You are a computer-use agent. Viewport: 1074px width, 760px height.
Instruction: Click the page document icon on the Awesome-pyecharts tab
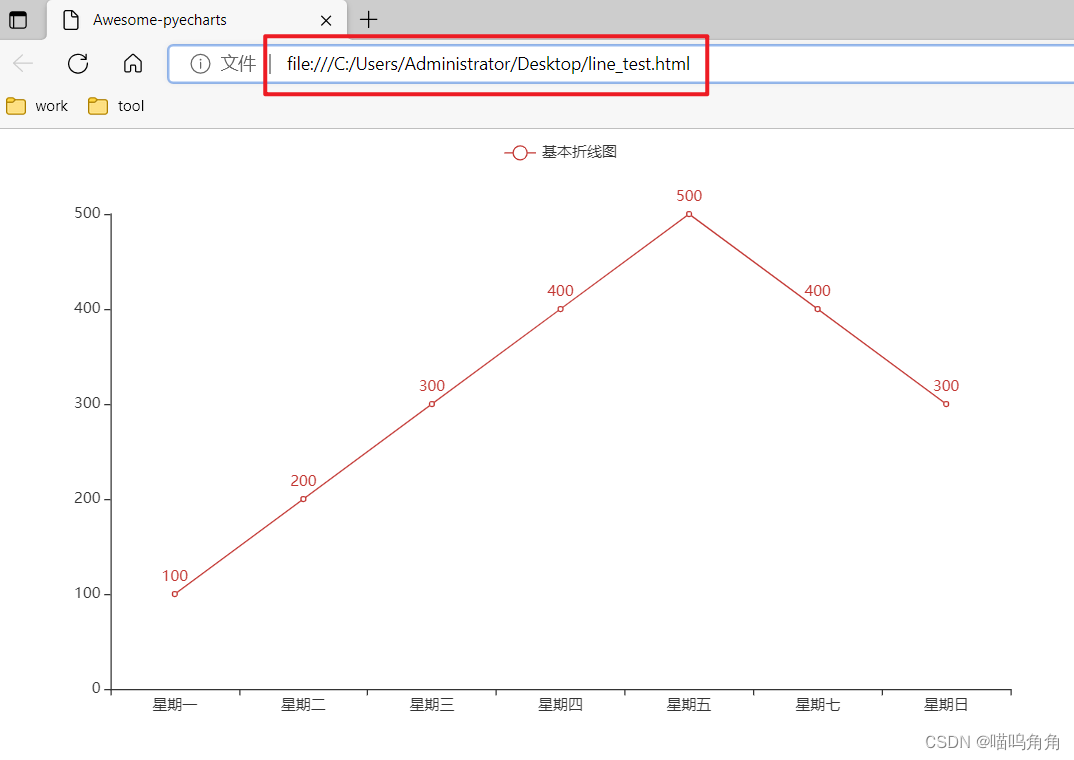tap(69, 19)
